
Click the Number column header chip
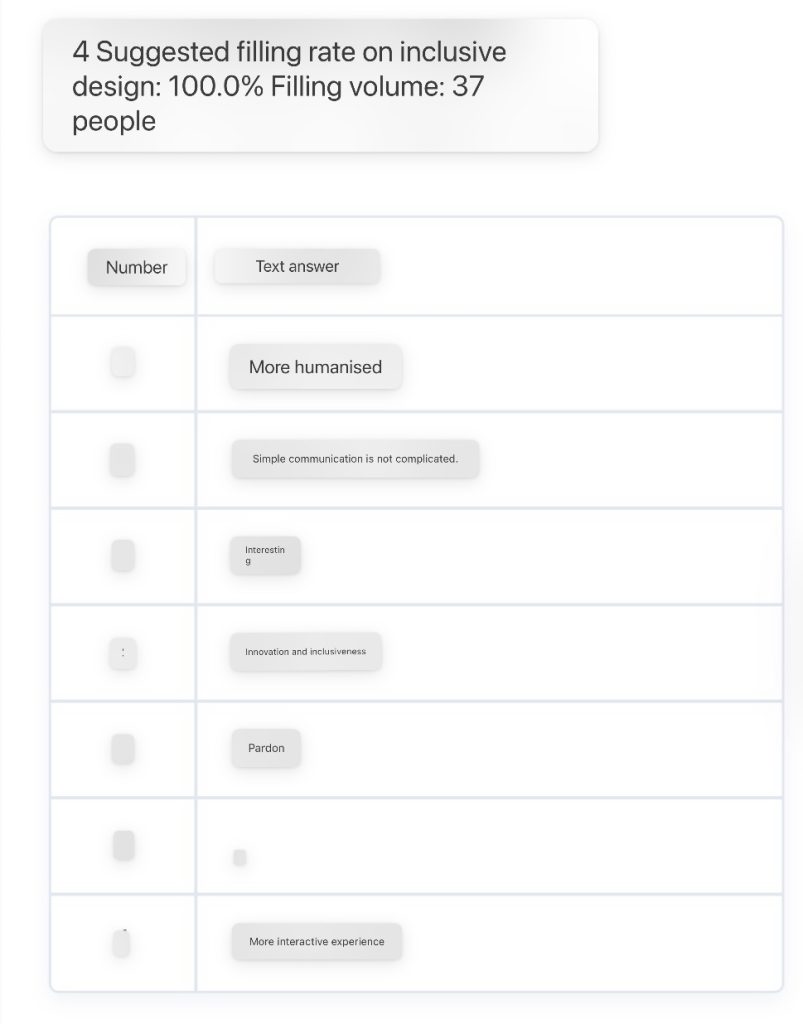tap(136, 267)
